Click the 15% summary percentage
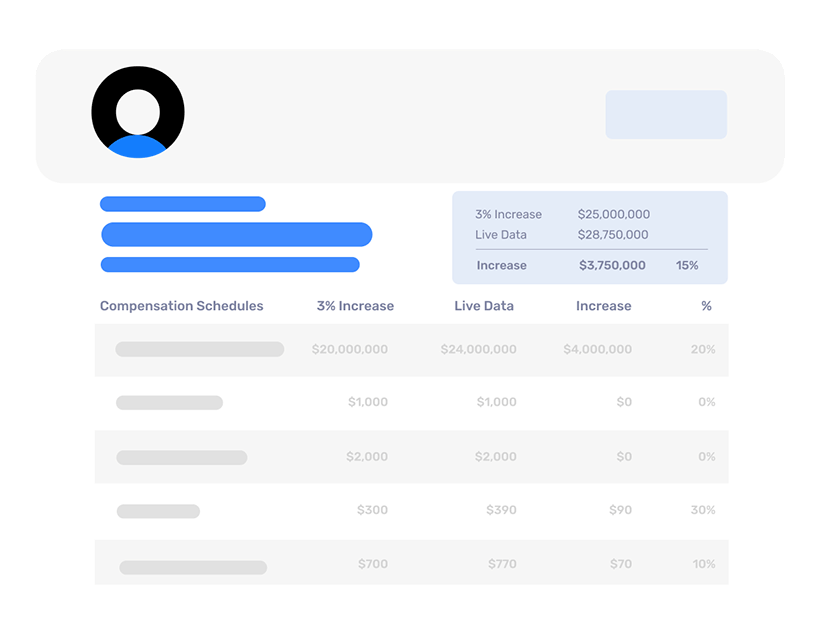The height and width of the screenshot is (630, 819). coord(687,265)
